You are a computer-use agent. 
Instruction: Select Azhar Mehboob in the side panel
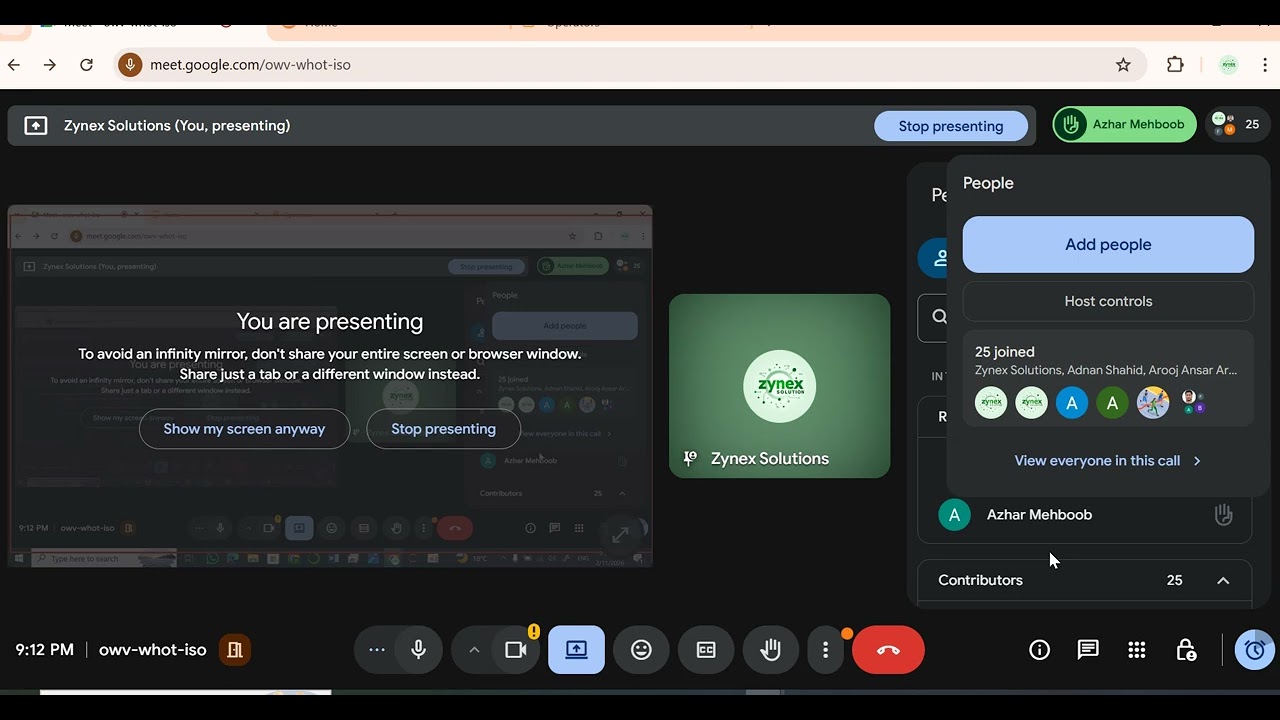tap(1085, 515)
